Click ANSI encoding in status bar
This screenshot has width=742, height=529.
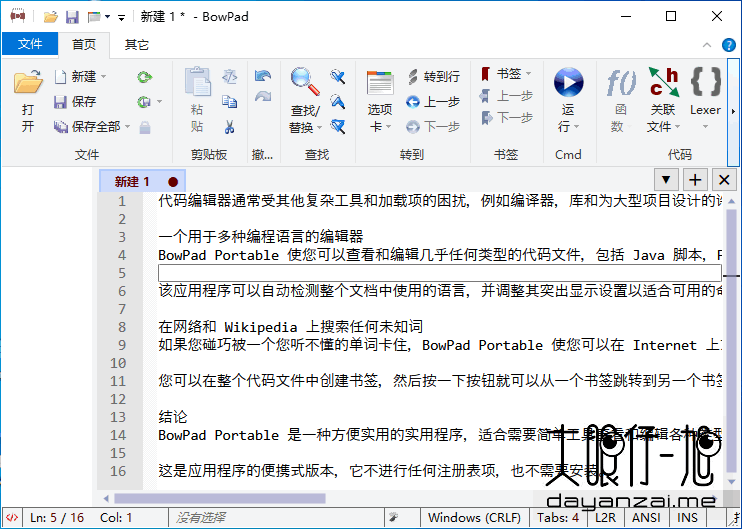click(x=646, y=518)
